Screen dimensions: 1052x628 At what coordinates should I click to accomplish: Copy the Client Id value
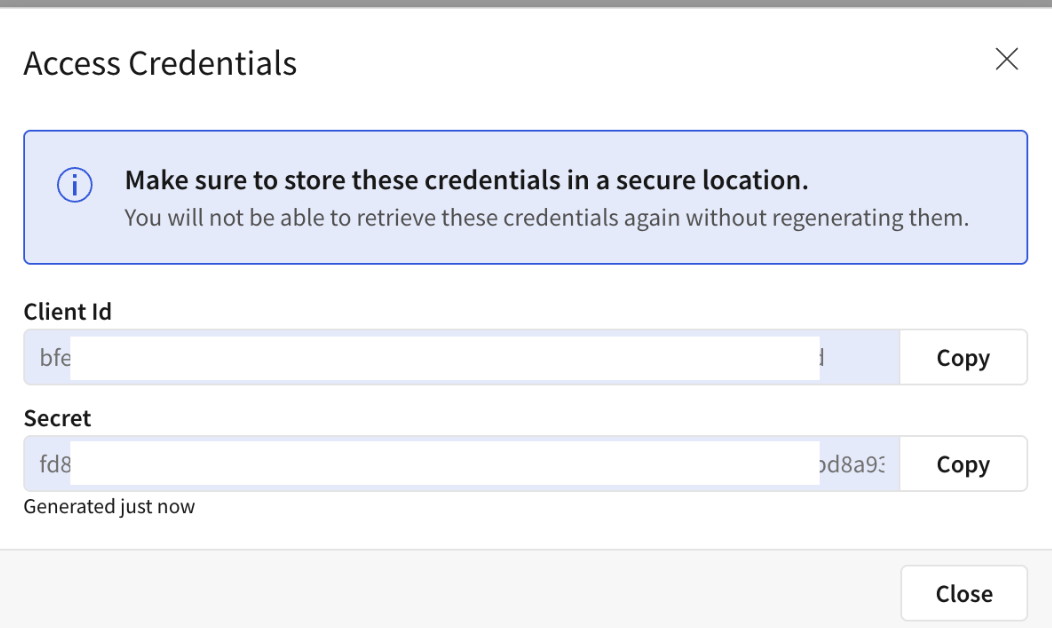pyautogui.click(x=963, y=358)
